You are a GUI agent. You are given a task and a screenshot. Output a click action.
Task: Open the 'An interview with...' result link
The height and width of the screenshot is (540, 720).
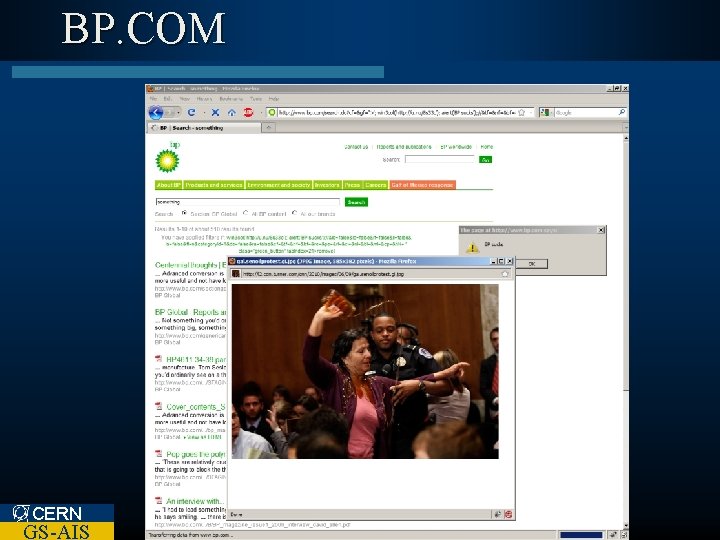[x=196, y=501]
